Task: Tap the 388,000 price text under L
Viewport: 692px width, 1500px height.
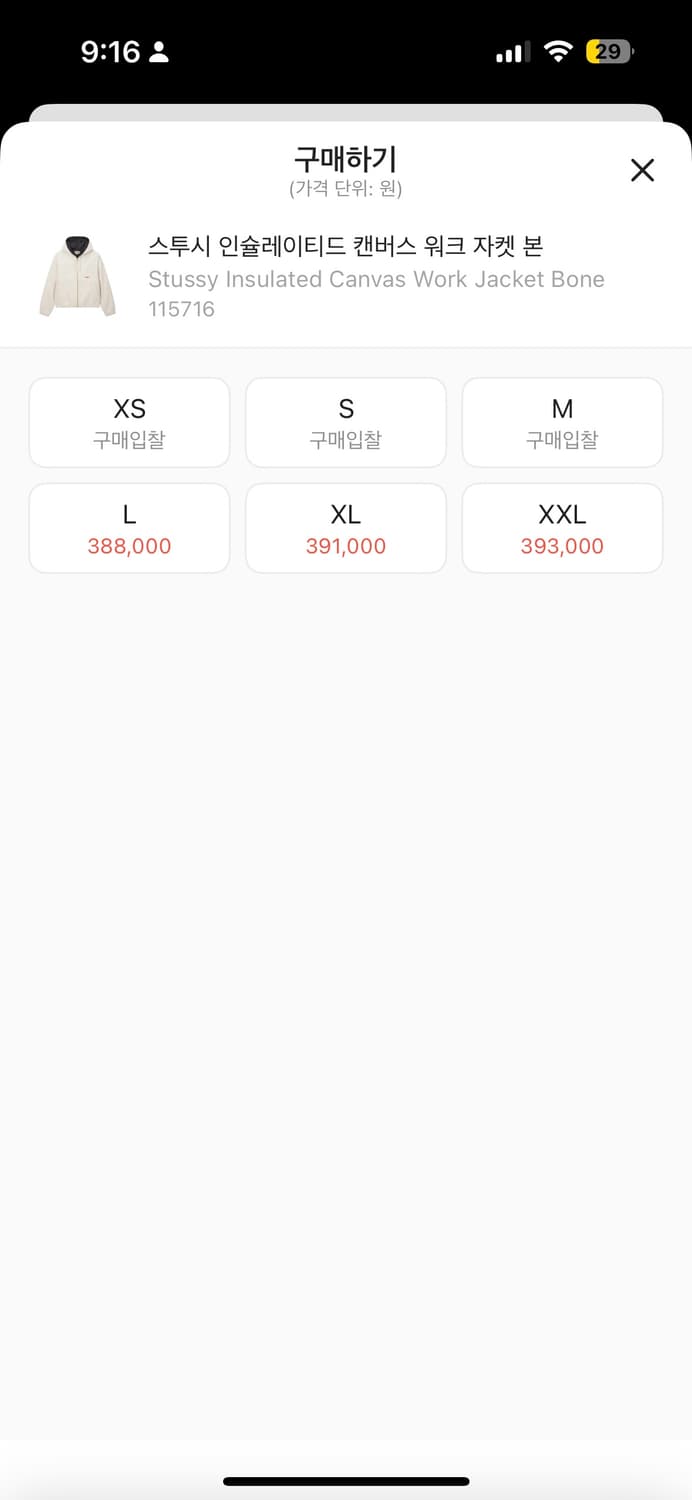Action: click(129, 546)
